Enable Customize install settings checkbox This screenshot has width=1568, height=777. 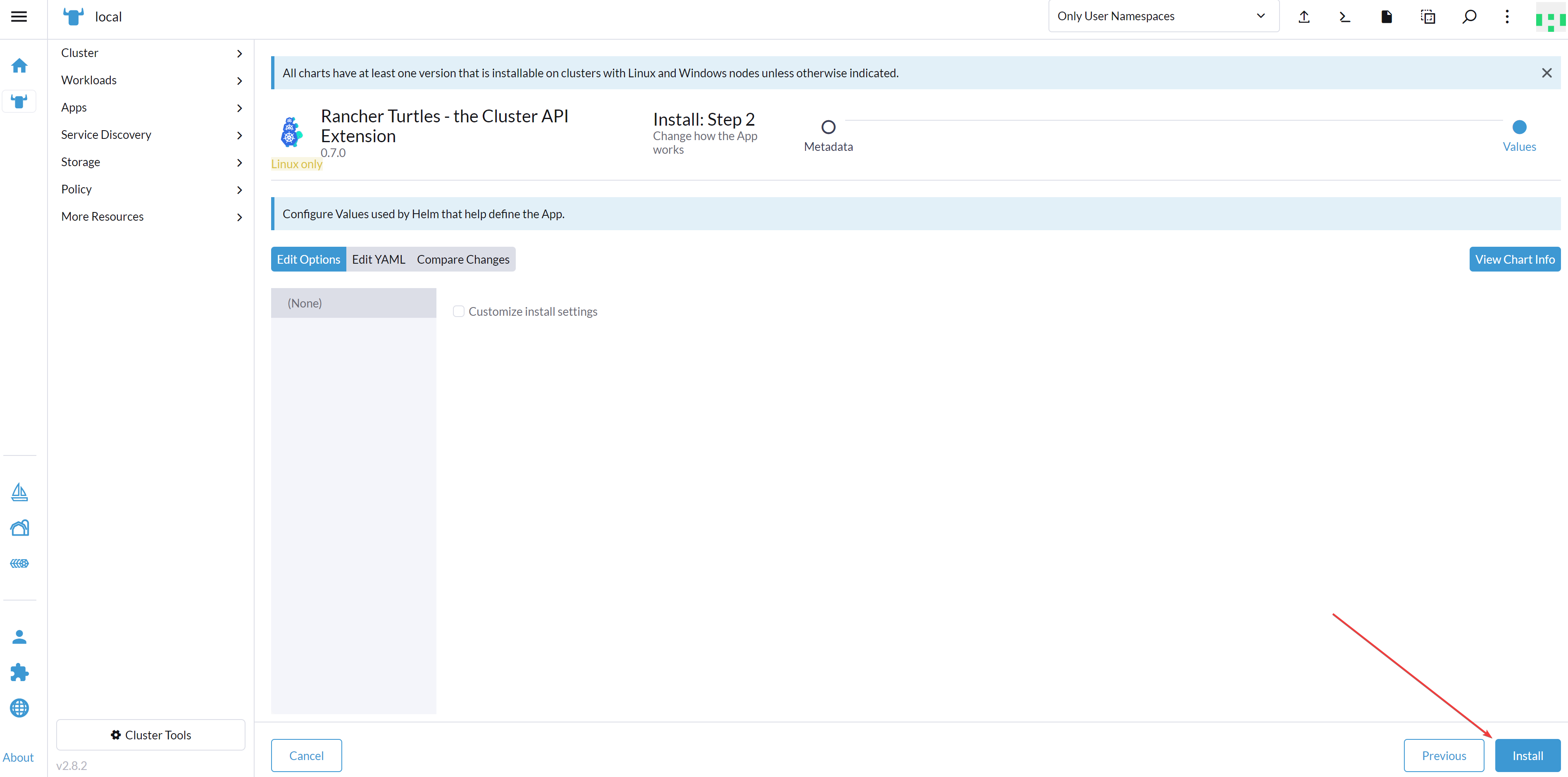tap(459, 312)
